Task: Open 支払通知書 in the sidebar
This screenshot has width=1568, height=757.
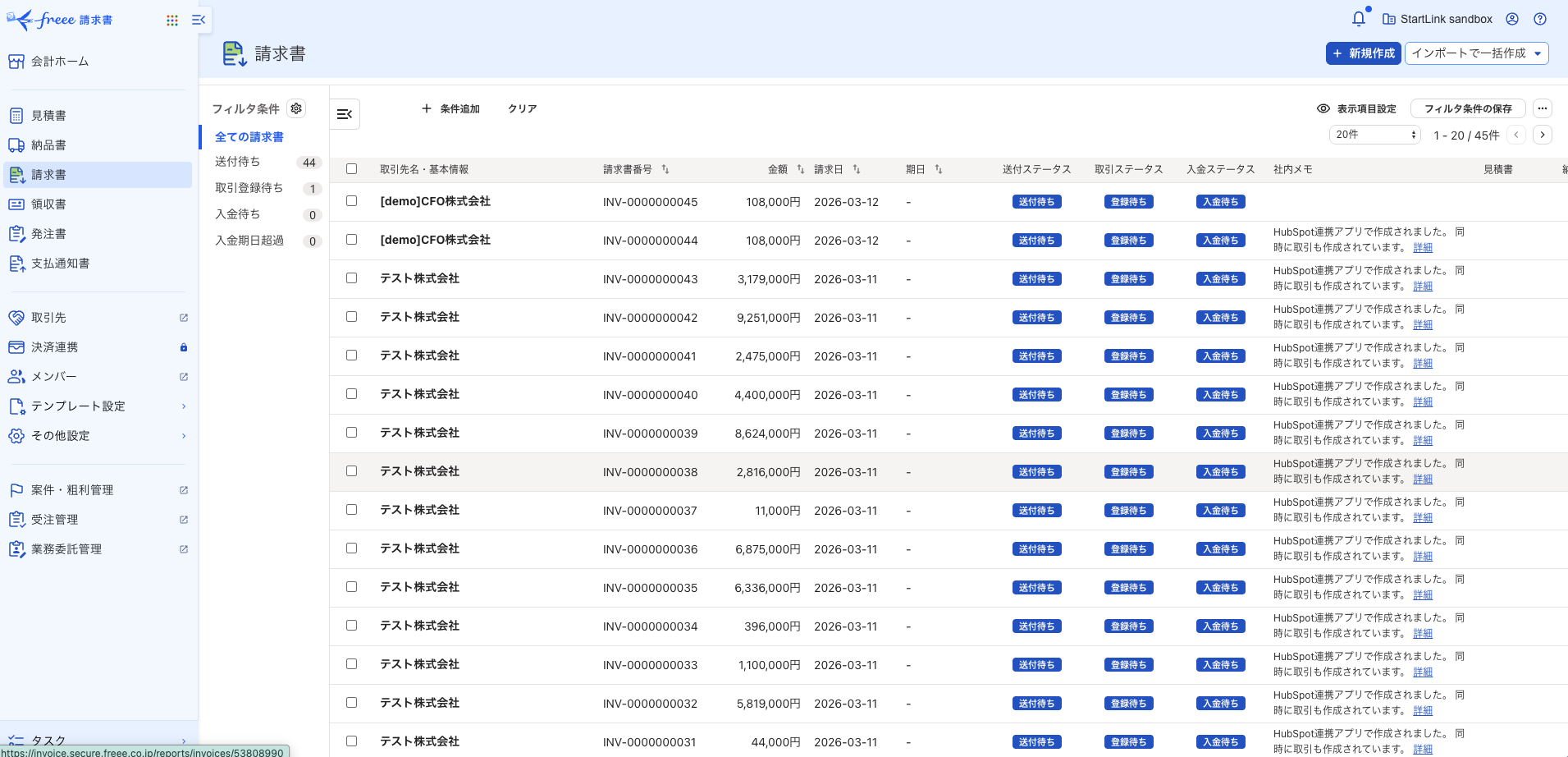Action: click(98, 264)
